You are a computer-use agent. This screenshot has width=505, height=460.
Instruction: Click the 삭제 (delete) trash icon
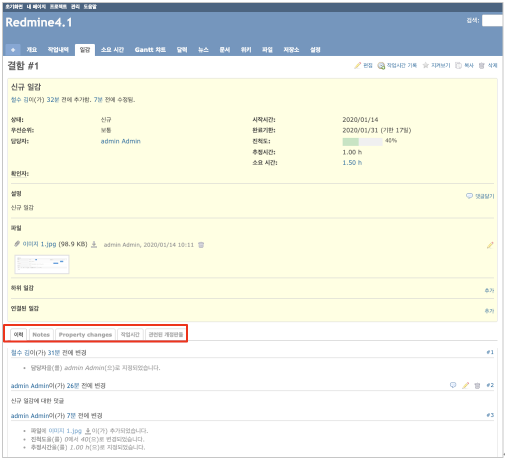(482, 66)
